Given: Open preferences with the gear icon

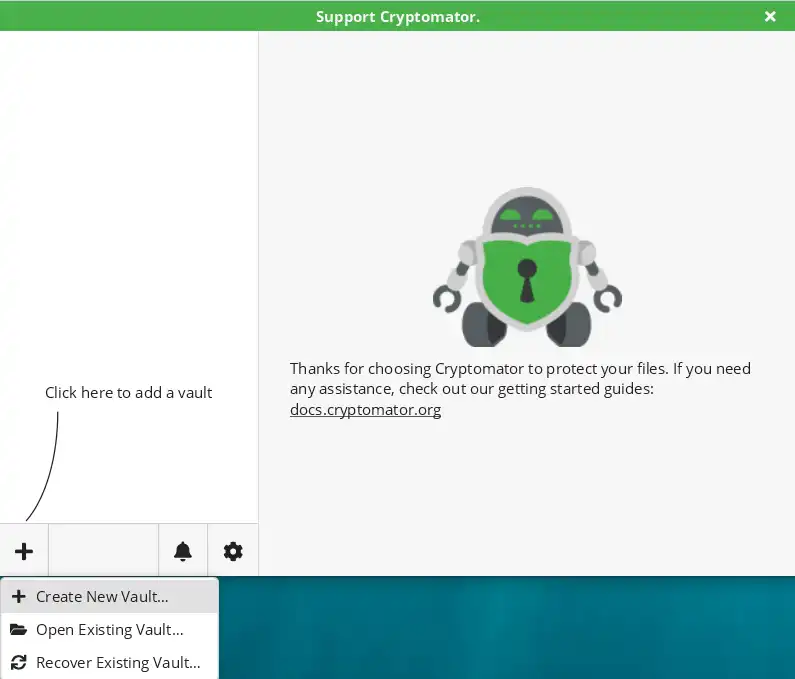Looking at the screenshot, I should [x=233, y=551].
